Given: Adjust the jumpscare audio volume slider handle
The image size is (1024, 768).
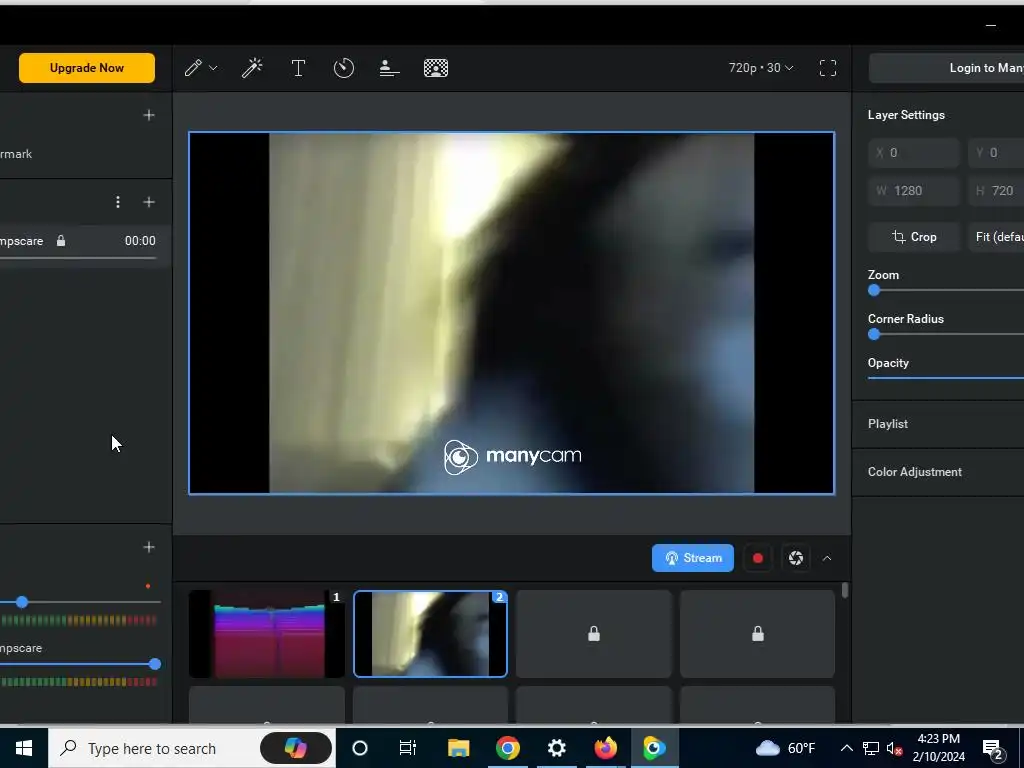Looking at the screenshot, I should coord(155,664).
